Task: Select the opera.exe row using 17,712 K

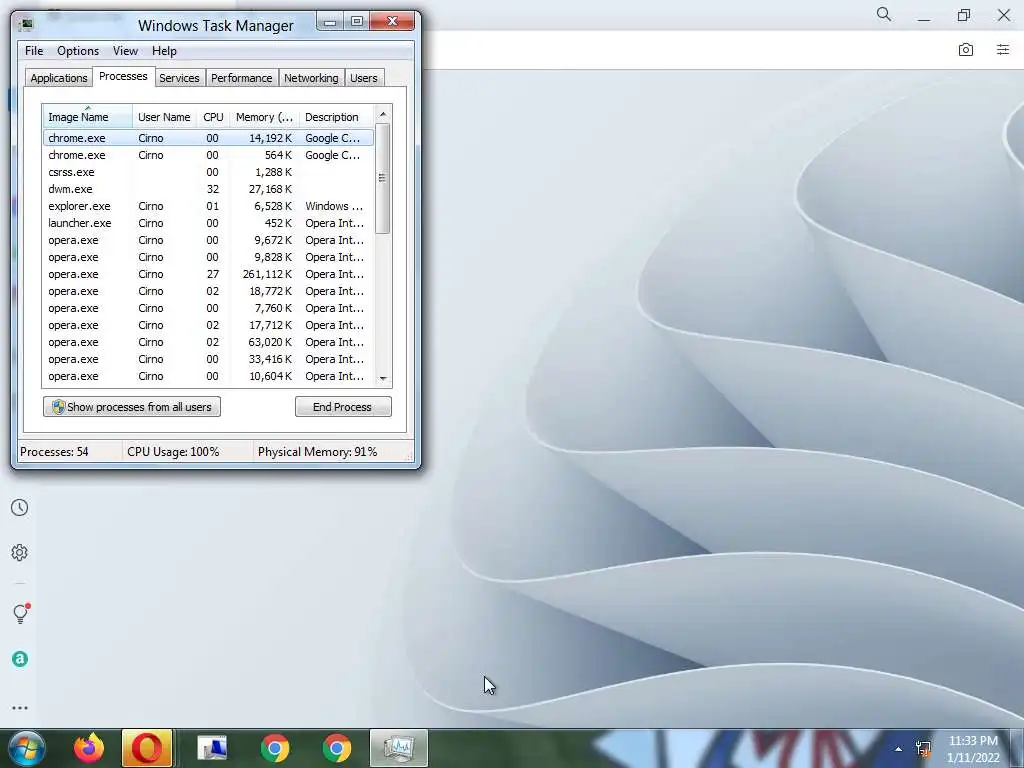Action: click(208, 325)
